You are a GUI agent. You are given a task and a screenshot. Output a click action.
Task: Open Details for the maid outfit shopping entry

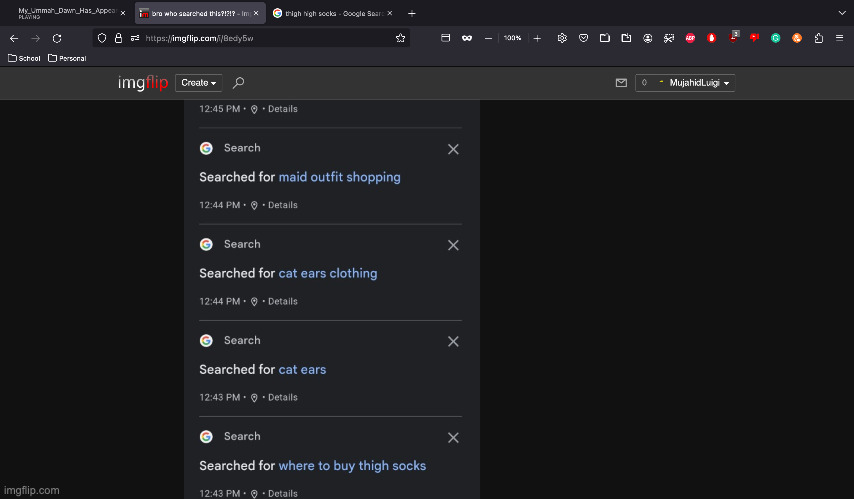point(283,205)
